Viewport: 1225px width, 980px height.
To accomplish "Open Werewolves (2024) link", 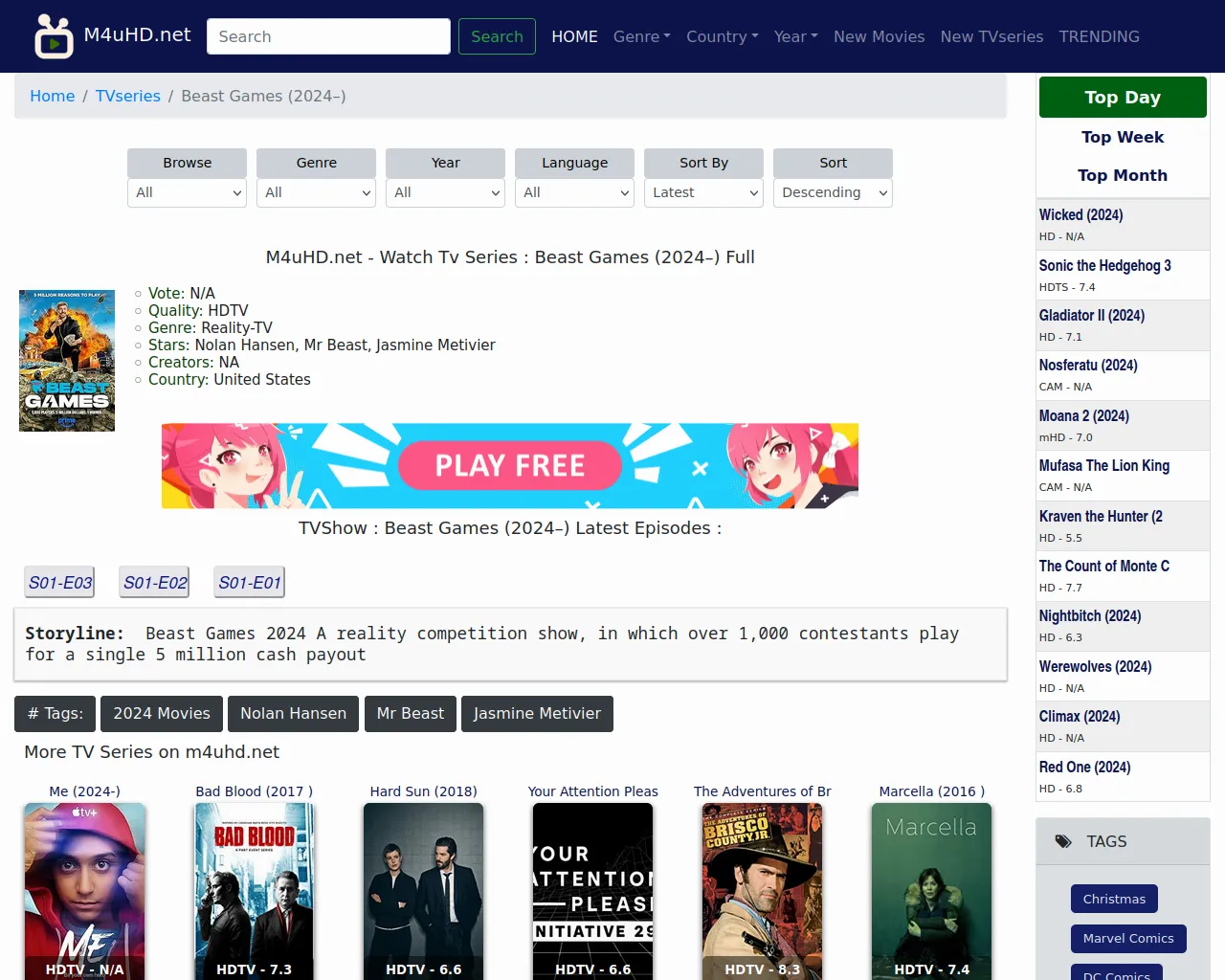I will coord(1096,667).
